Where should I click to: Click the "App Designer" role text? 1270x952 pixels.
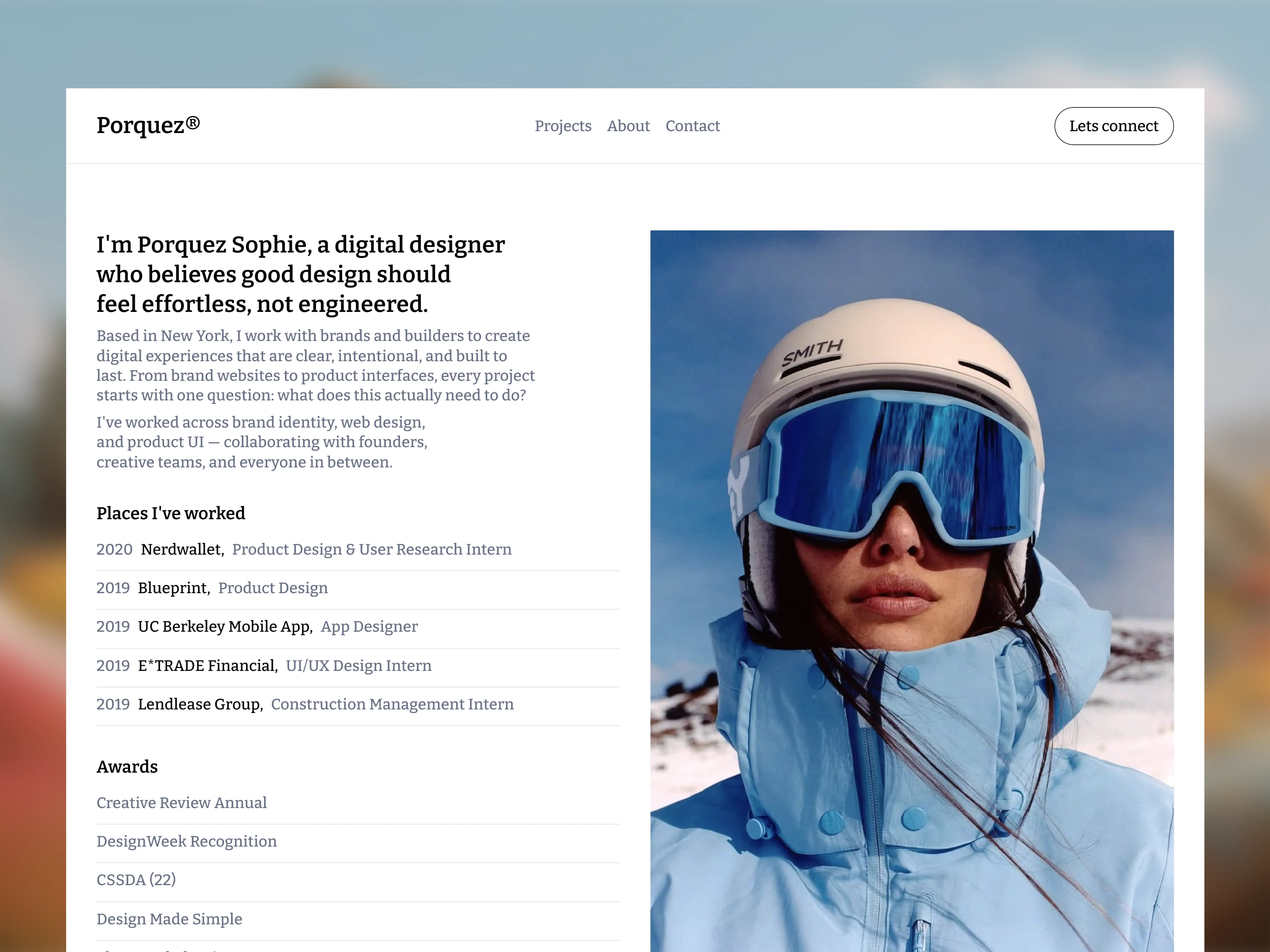point(369,627)
